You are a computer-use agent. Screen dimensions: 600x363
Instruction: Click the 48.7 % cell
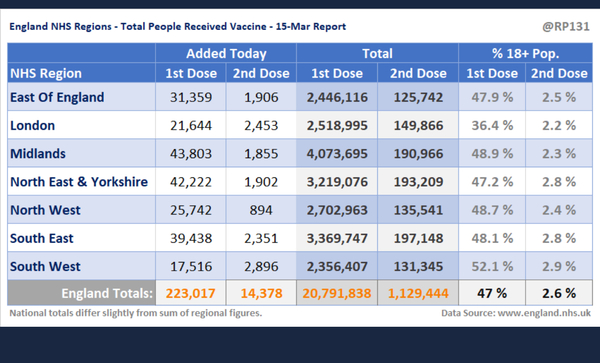pyautogui.click(x=492, y=210)
